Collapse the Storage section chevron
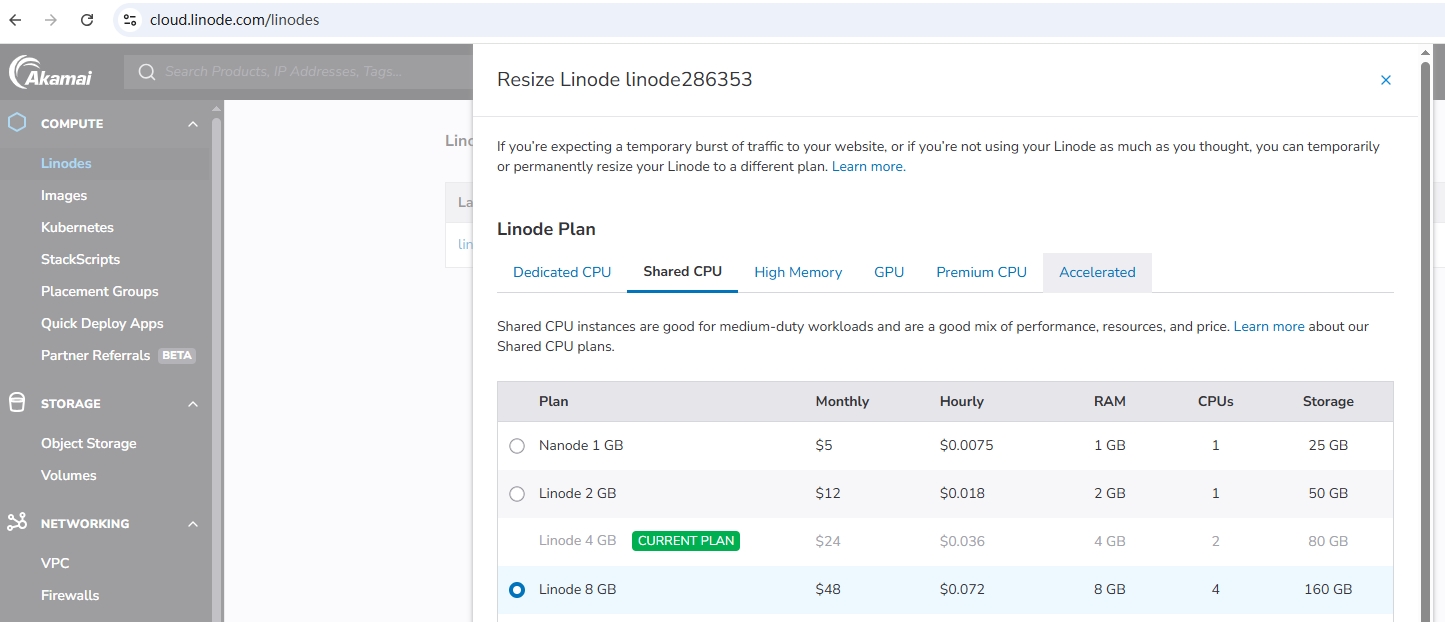This screenshot has height=622, width=1445. tap(193, 404)
